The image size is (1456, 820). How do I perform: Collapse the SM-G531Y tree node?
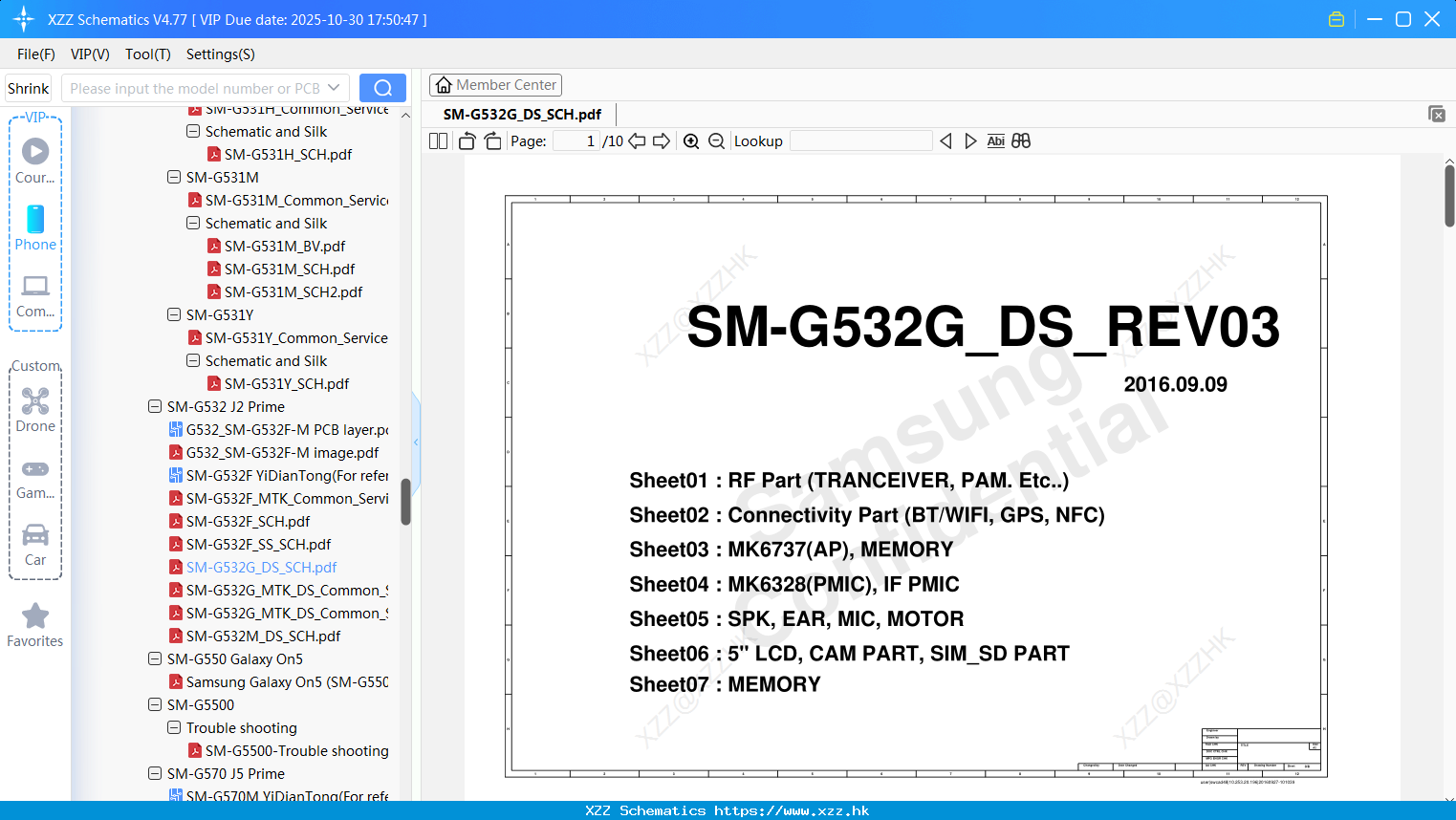point(174,314)
